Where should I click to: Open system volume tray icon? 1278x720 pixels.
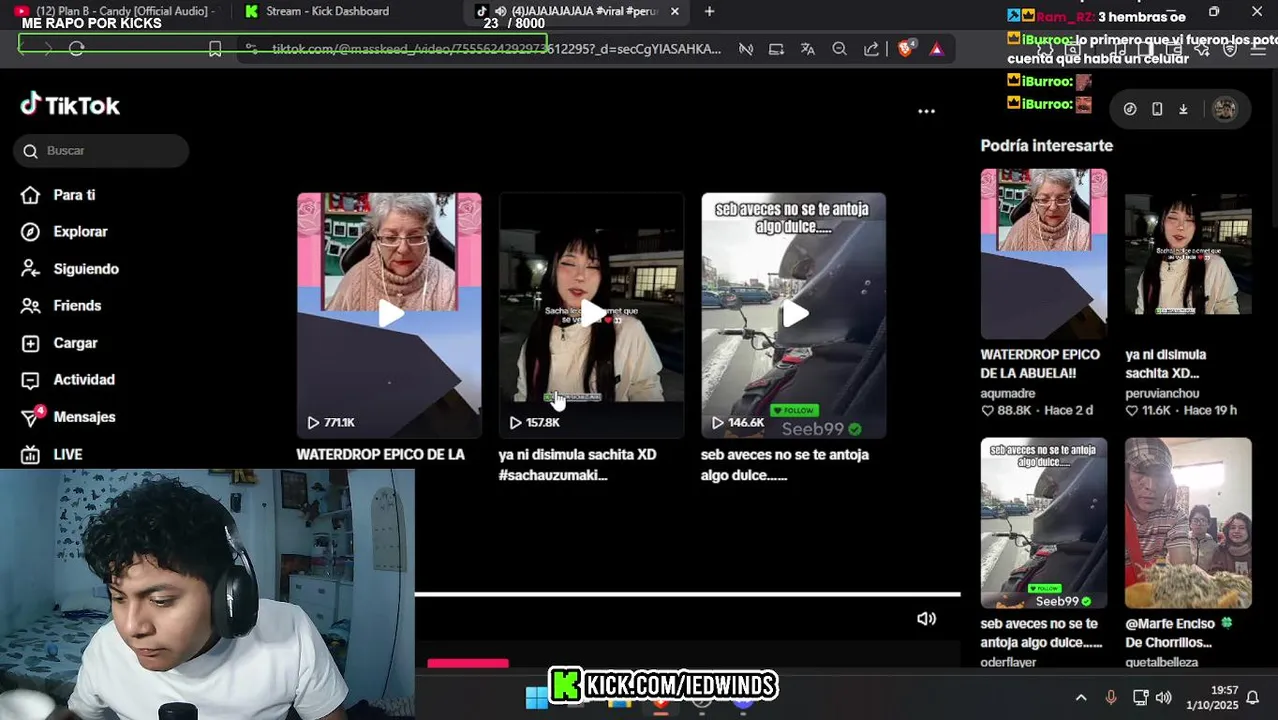pyautogui.click(x=1163, y=697)
